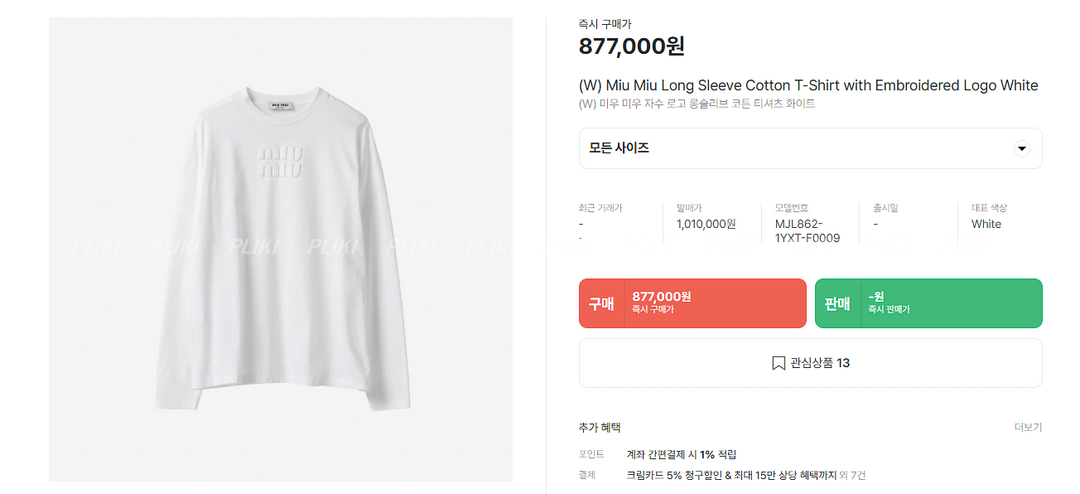Viewport: 1080px width, 494px height.
Task: Click the 모든 사이즈 dropdown arrow
Action: (x=1021, y=148)
